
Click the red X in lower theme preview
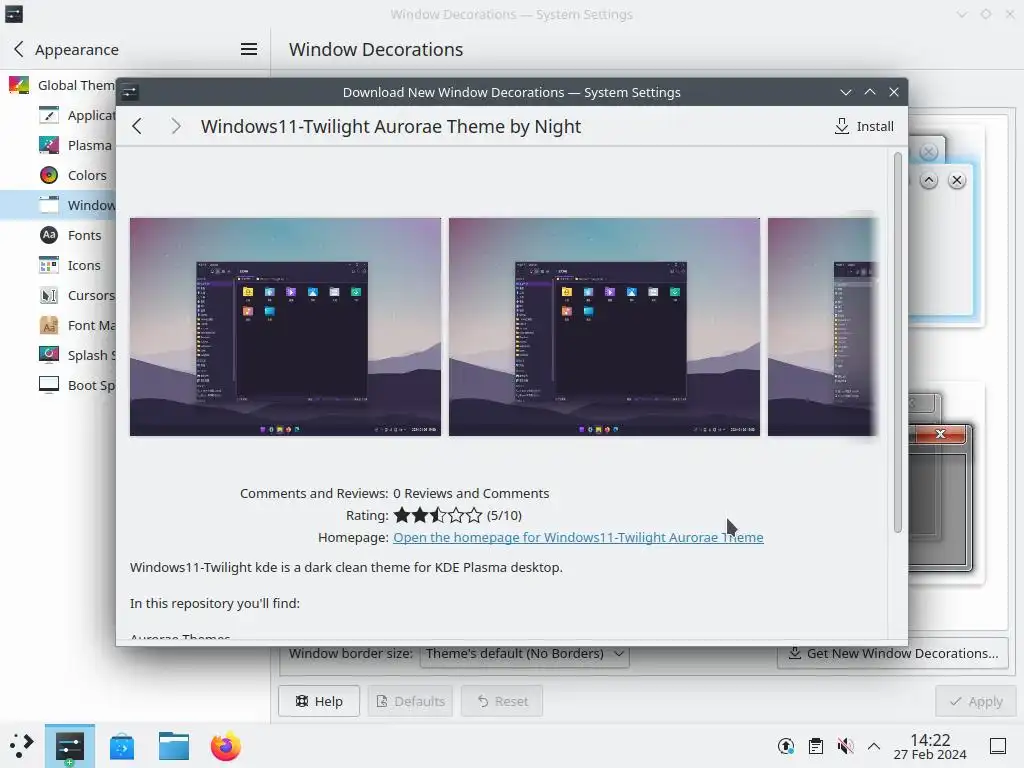pyautogui.click(x=940, y=434)
